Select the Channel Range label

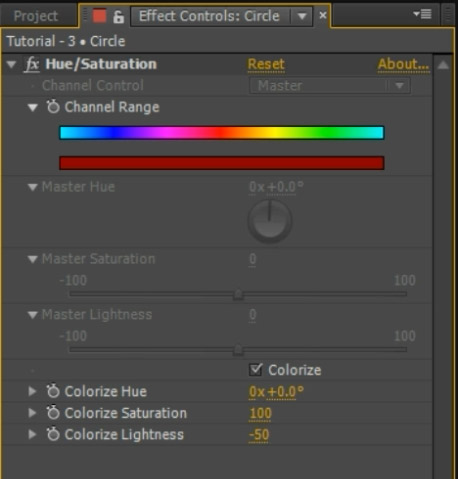click(112, 107)
